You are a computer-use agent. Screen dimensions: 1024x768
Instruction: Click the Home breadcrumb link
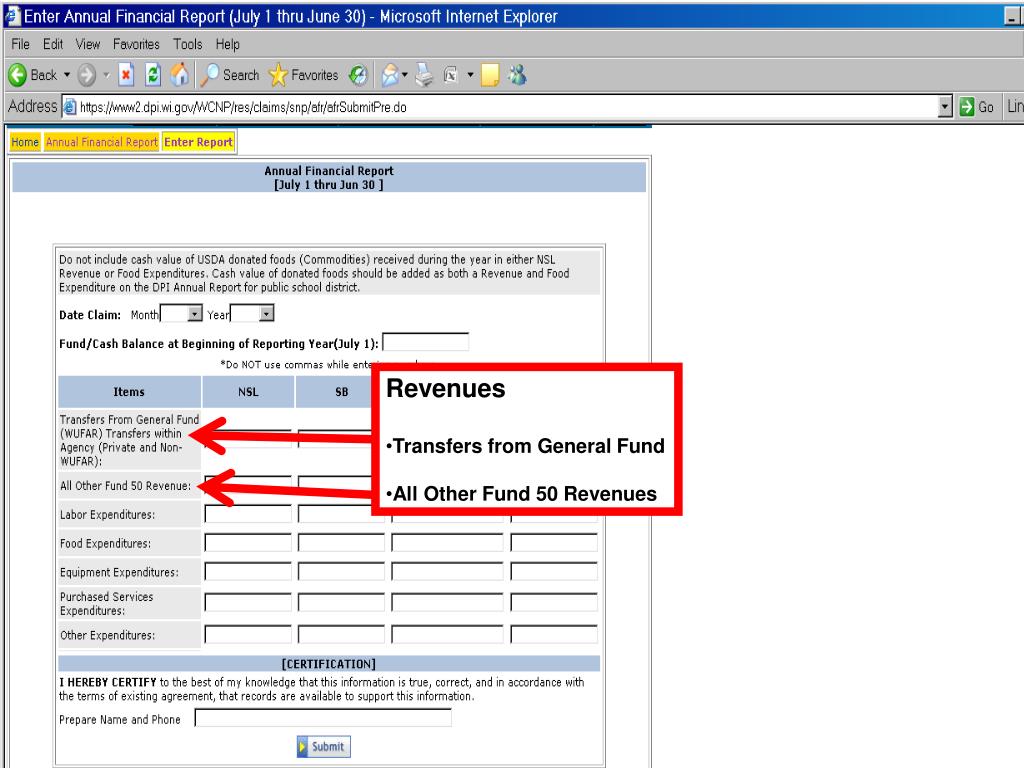coord(25,142)
